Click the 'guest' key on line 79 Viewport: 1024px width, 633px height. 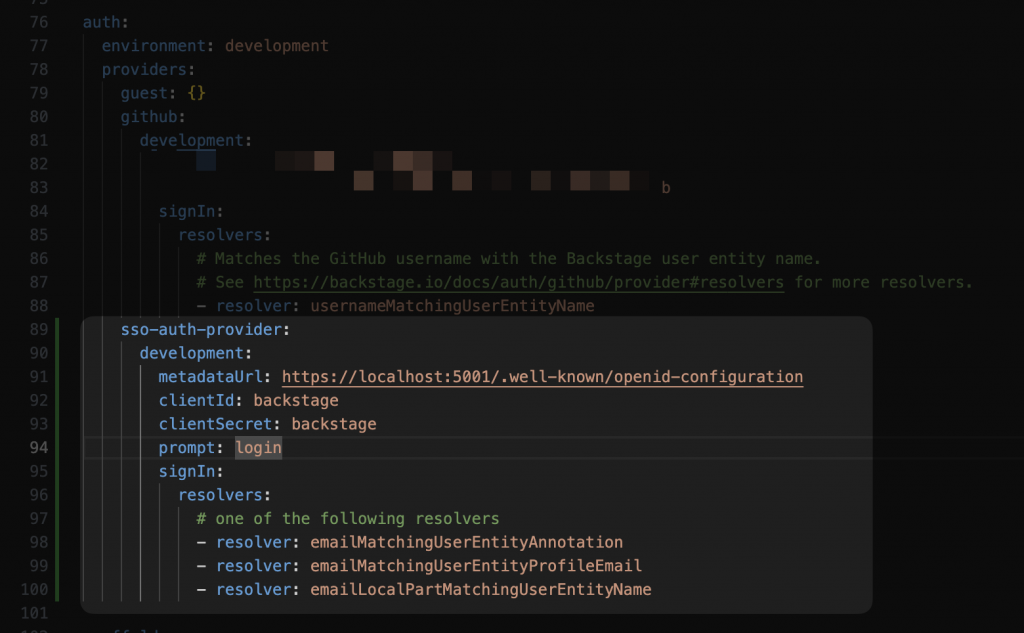tap(144, 93)
